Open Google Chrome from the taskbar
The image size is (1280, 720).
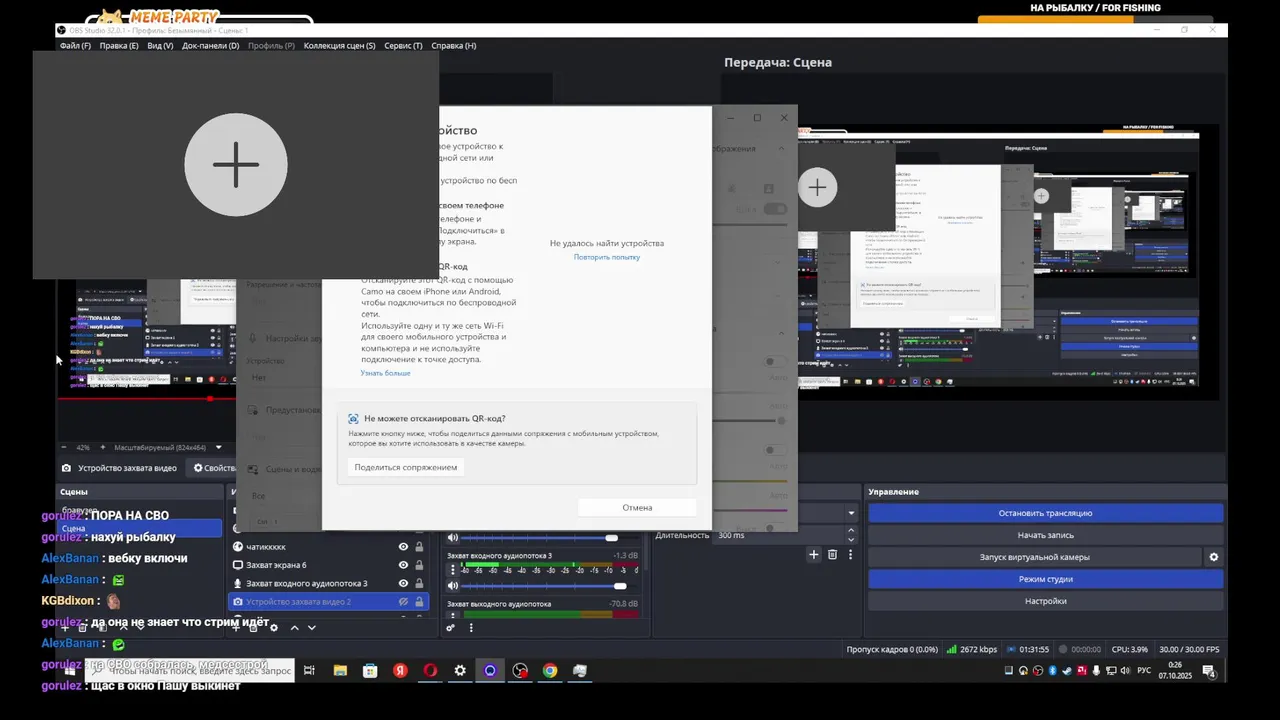point(550,671)
